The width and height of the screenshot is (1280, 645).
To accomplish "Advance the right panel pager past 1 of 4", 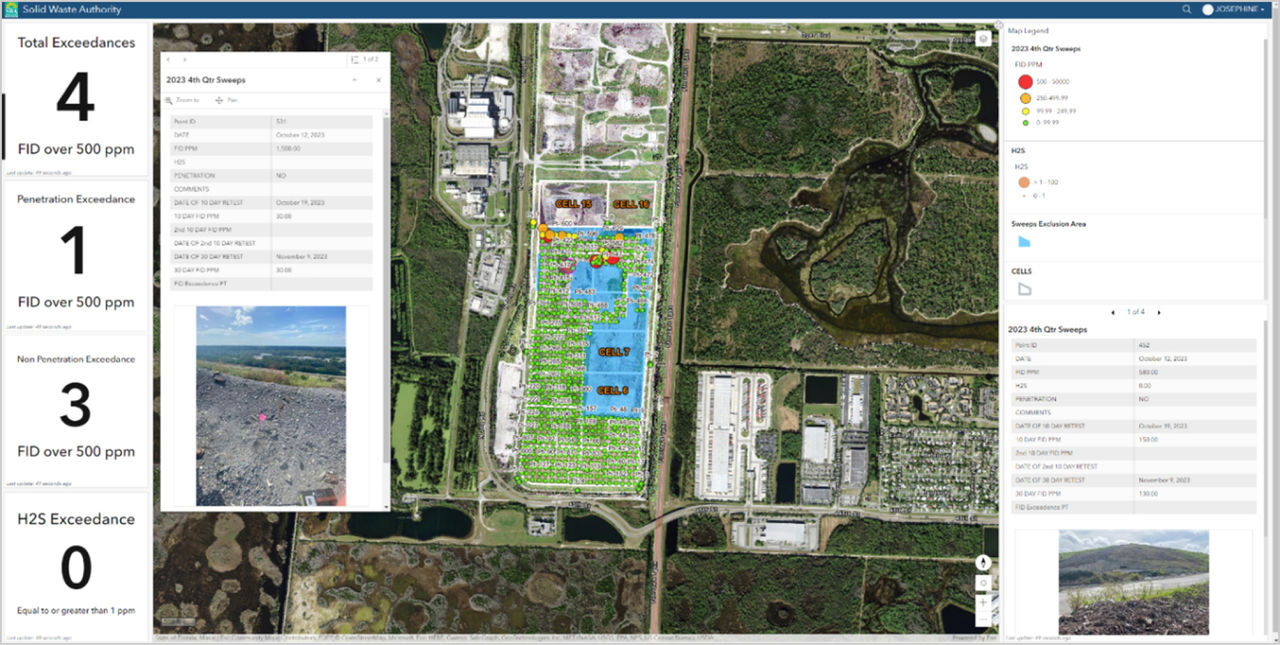I will click(1159, 311).
